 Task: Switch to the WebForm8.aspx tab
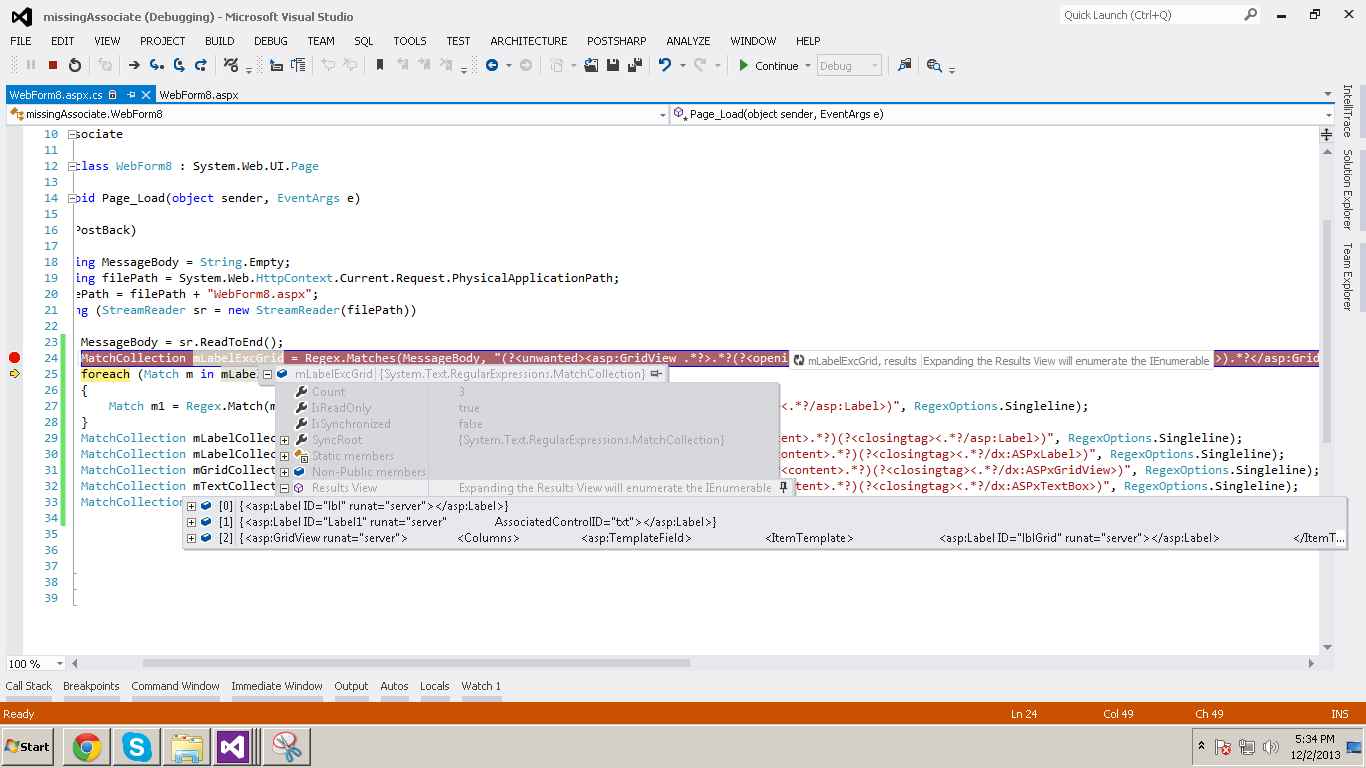(199, 95)
